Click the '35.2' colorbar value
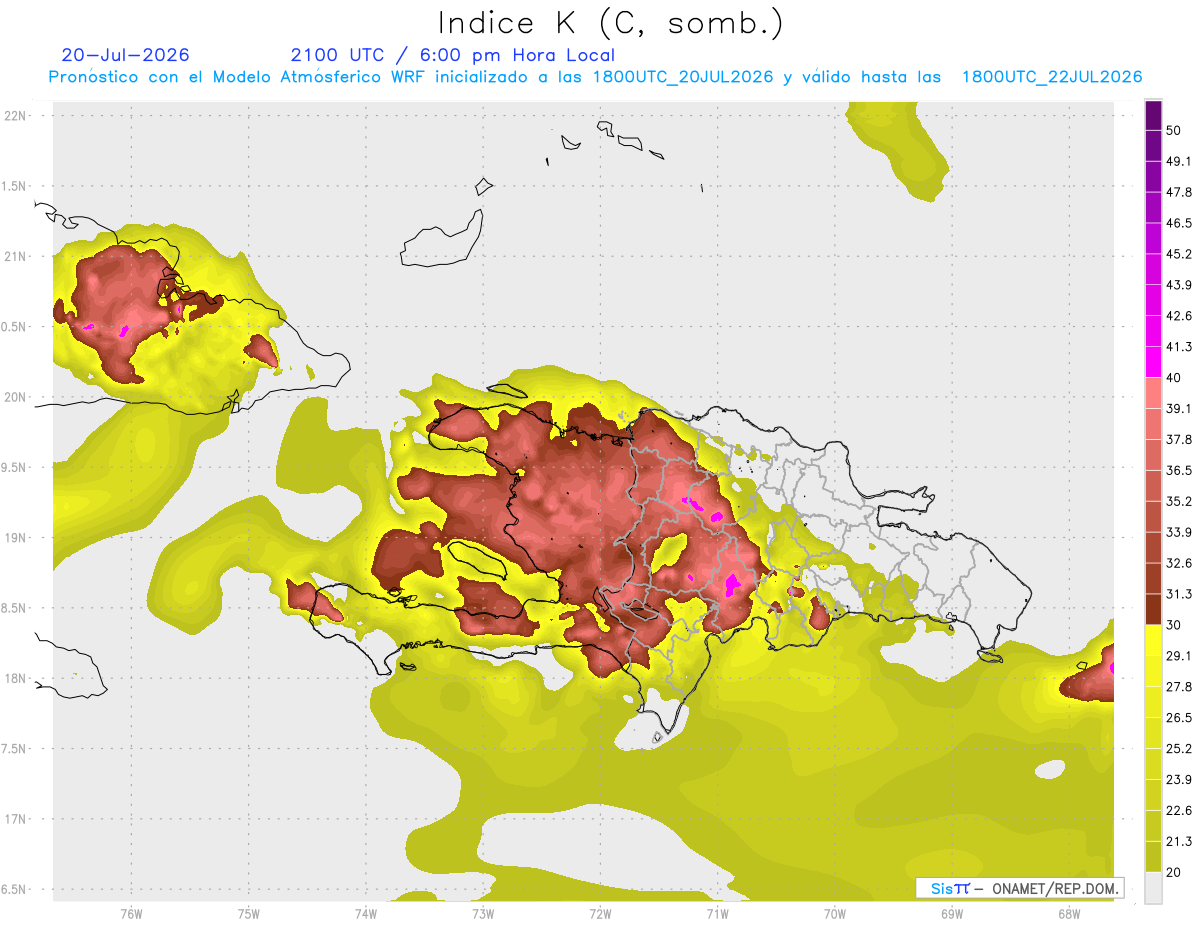The height and width of the screenshot is (927, 1200). tap(1179, 501)
